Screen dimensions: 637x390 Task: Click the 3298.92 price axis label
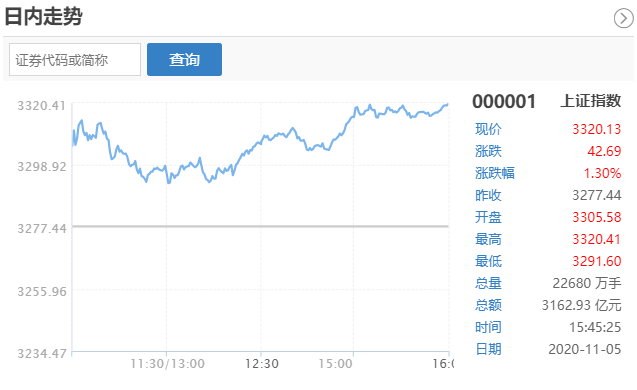coord(41,166)
